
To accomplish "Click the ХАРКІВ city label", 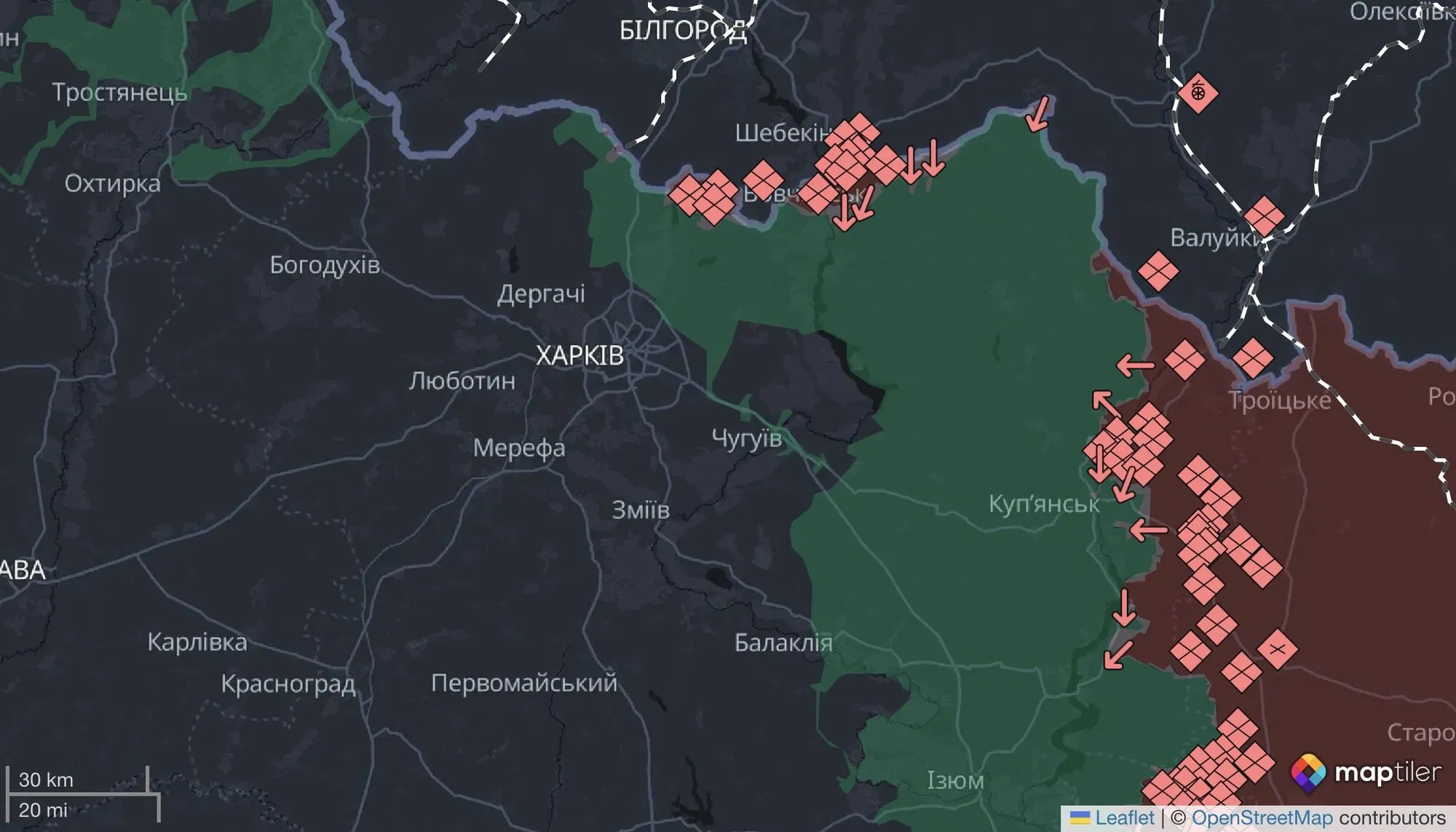I will click(x=579, y=356).
